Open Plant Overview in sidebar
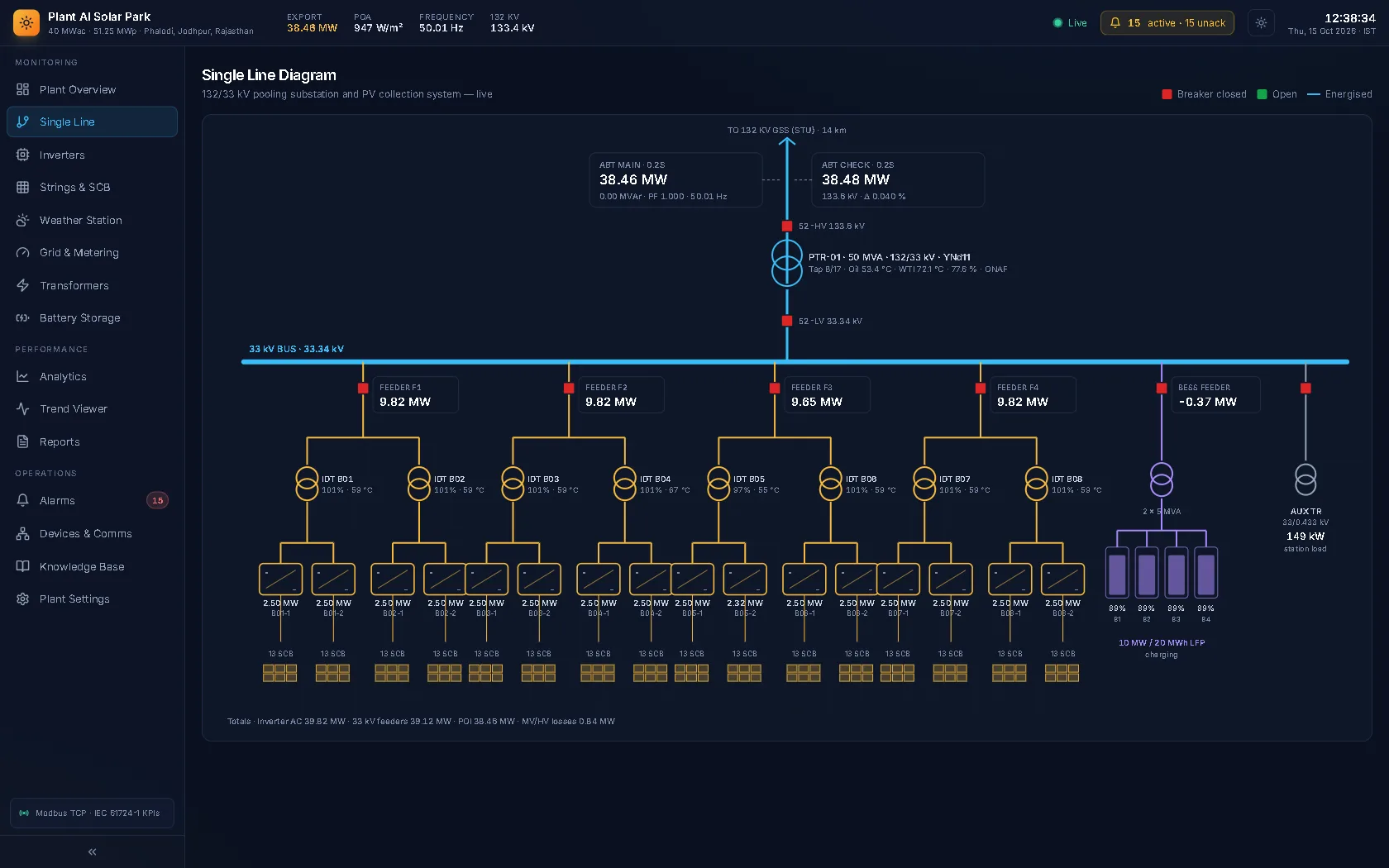The height and width of the screenshot is (868, 1389). (x=92, y=89)
